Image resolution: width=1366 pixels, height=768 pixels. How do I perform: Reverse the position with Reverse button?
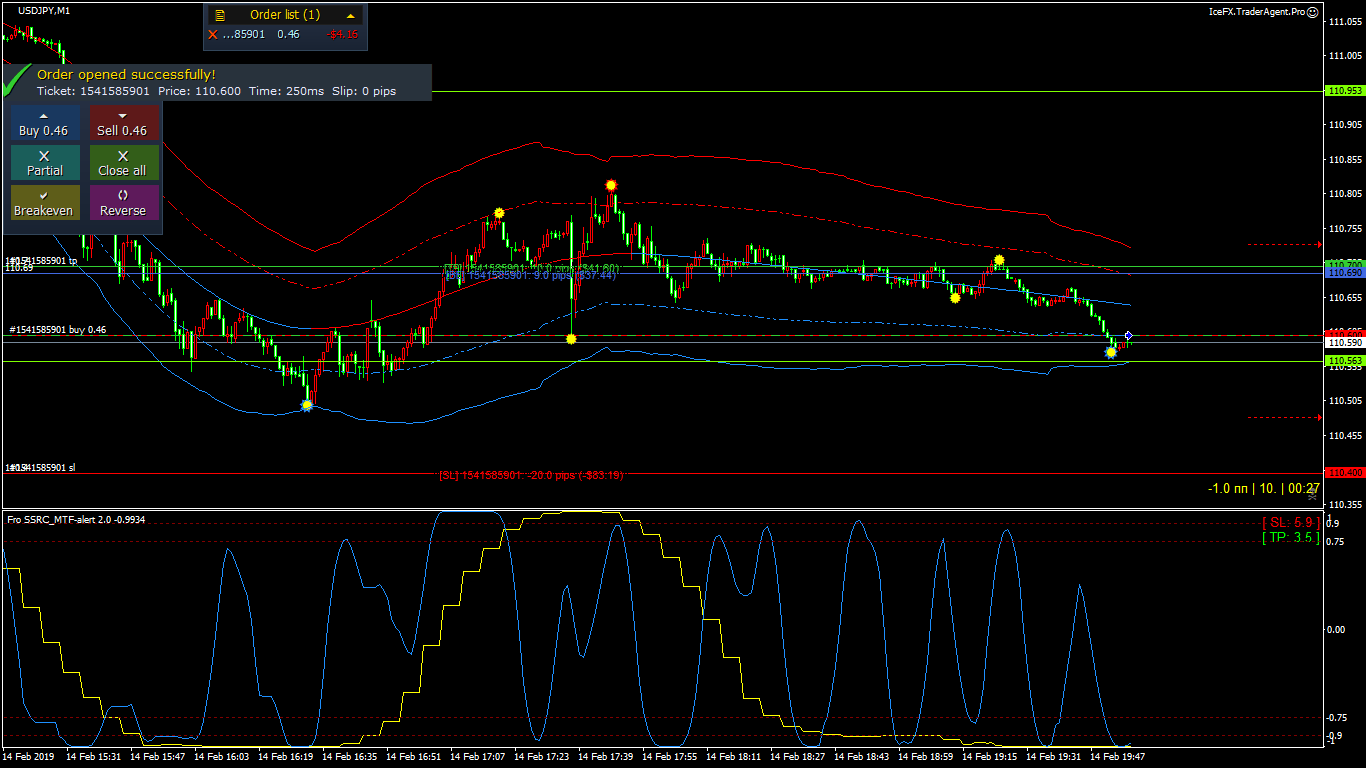[123, 203]
